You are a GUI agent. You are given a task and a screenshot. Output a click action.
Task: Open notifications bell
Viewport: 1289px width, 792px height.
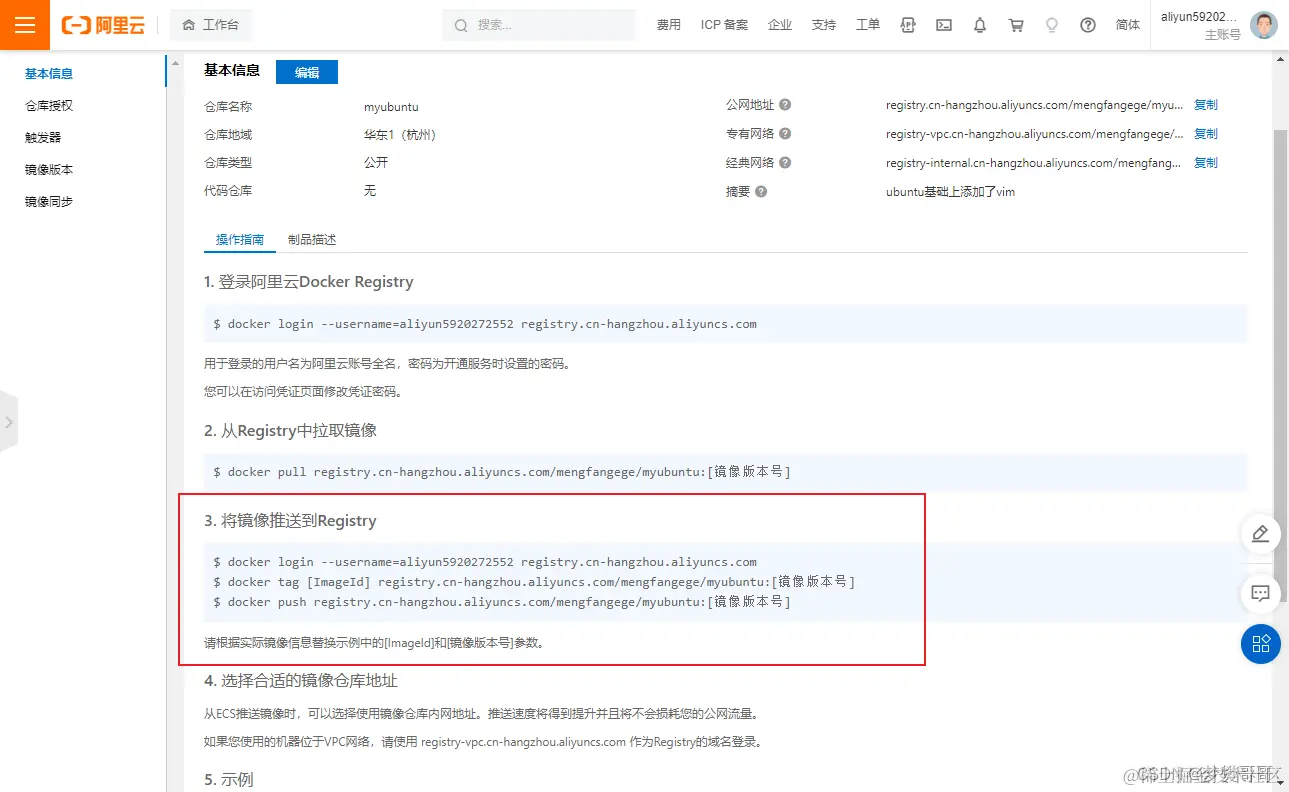click(x=980, y=25)
